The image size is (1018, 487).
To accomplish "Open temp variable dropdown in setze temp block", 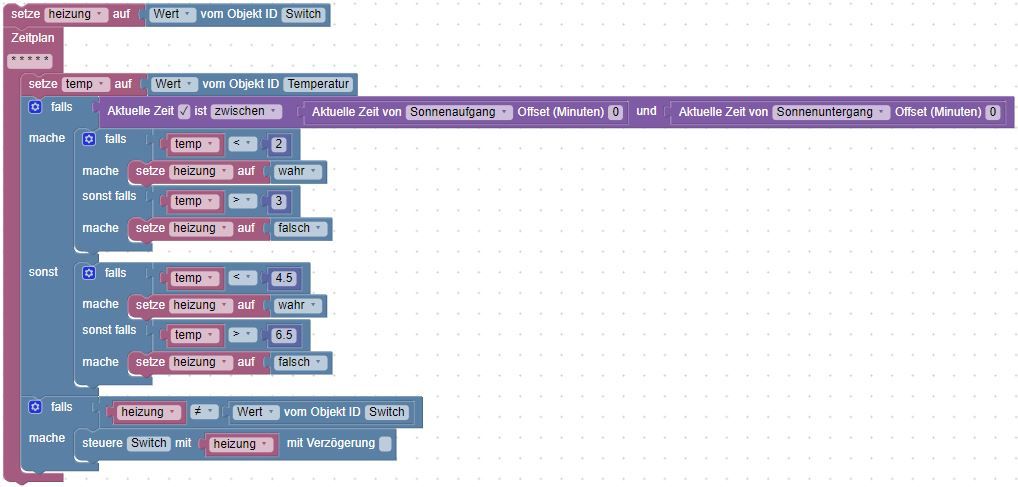I will coord(86,84).
